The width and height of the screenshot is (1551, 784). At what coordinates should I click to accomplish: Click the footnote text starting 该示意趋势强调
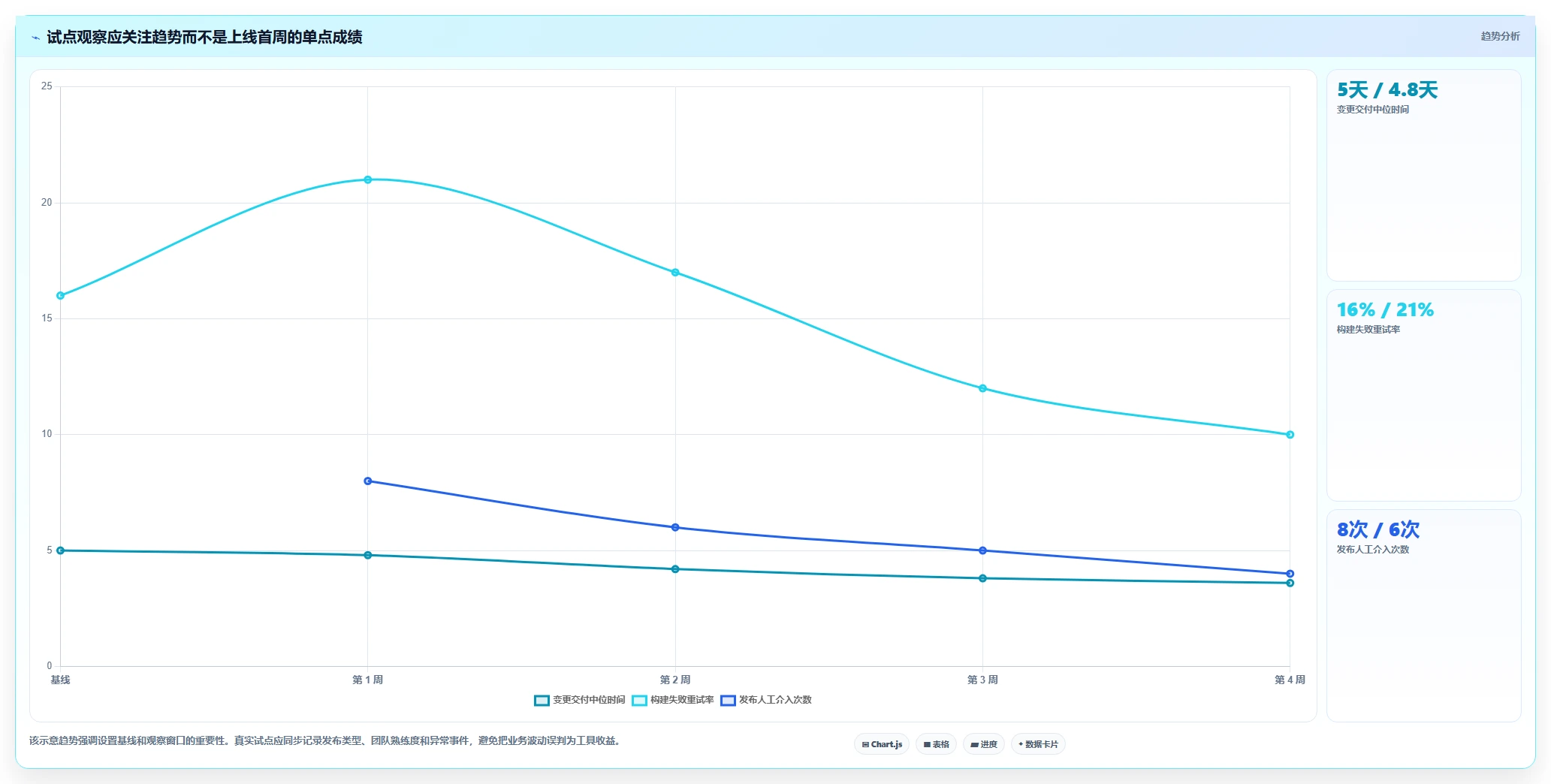[x=324, y=740]
